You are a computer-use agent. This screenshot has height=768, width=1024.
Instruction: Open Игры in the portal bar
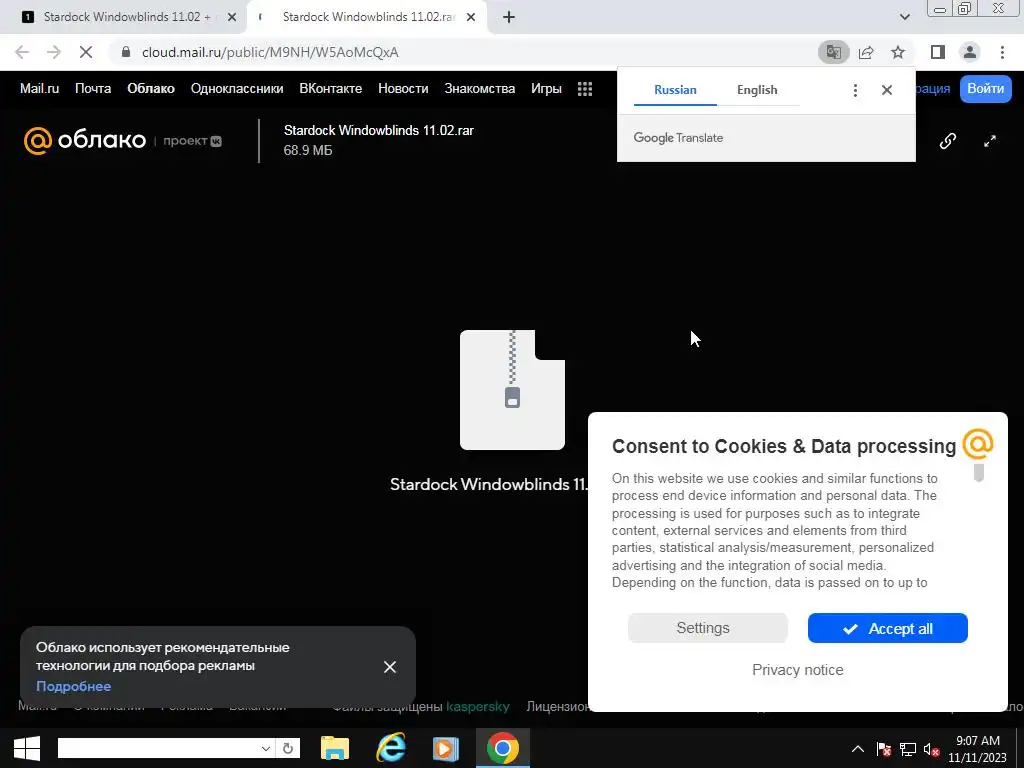click(546, 89)
